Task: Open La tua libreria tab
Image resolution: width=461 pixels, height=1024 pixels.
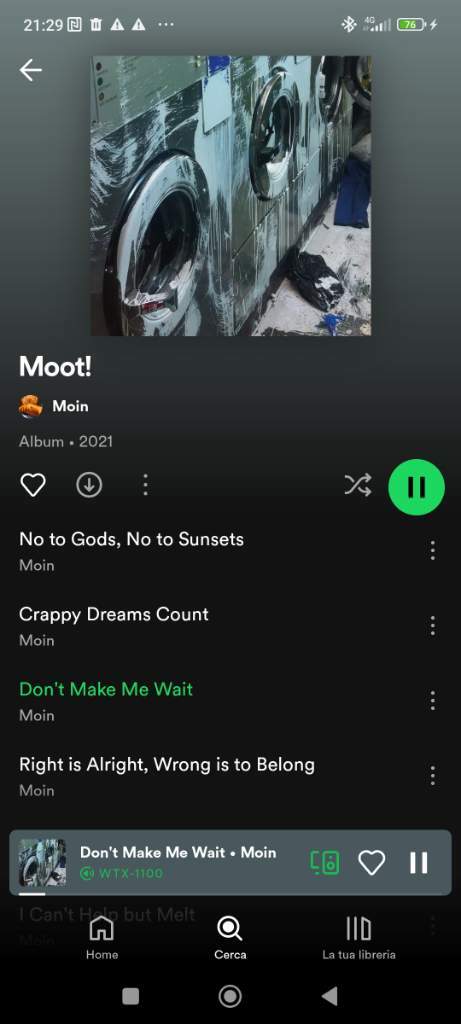Action: pyautogui.click(x=358, y=938)
